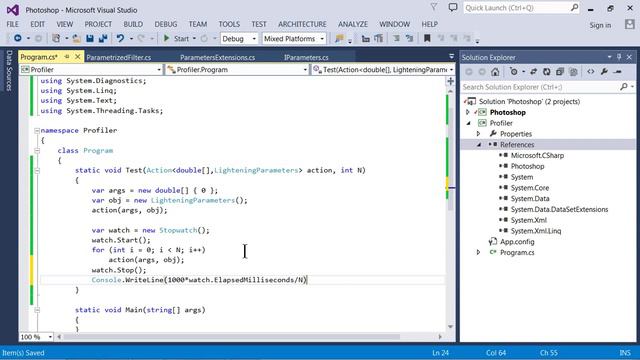The width and height of the screenshot is (640, 360).
Task: Collapse the class Program code block
Action: 37,151
